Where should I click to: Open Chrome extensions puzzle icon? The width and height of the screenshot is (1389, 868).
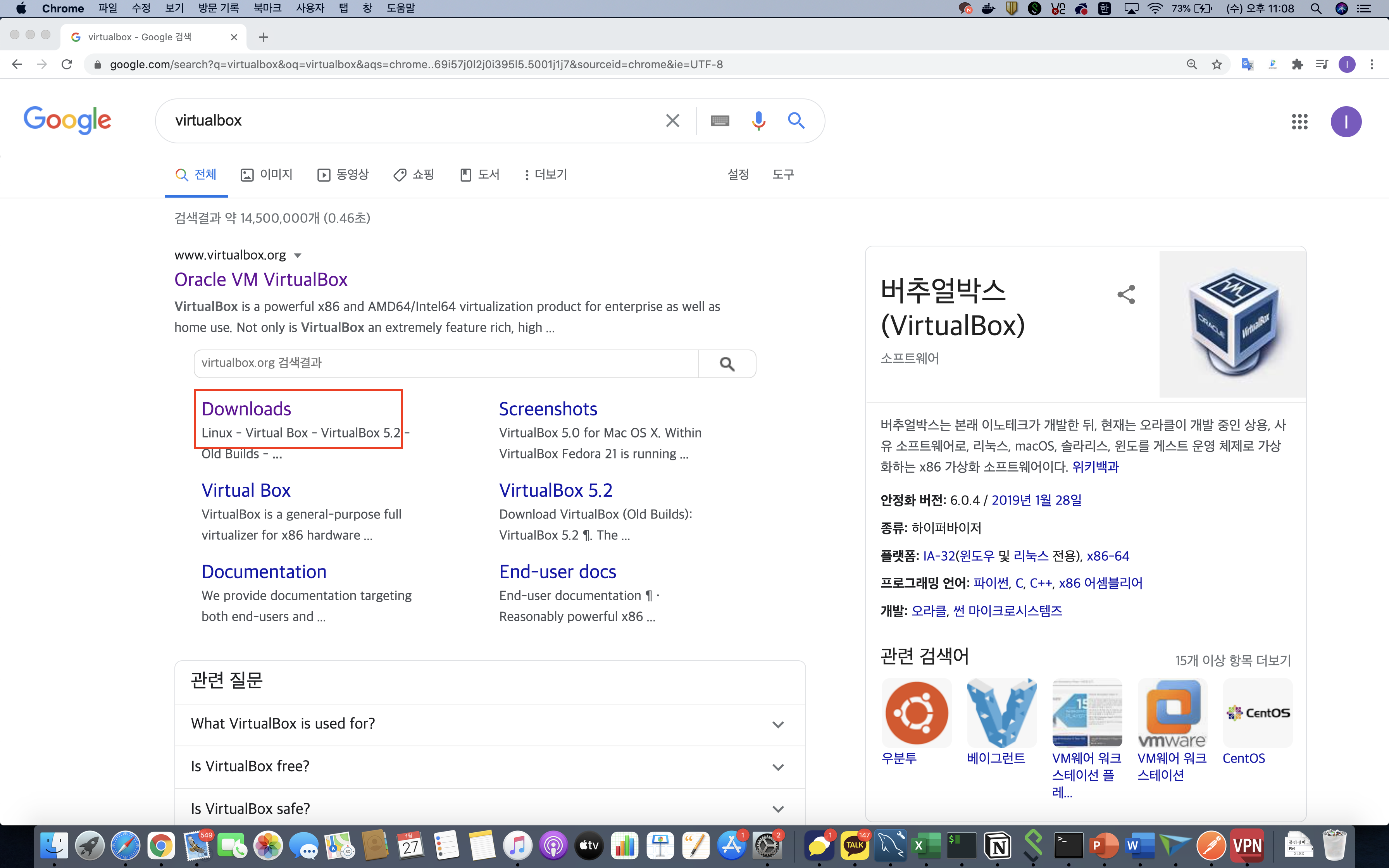[1297, 64]
